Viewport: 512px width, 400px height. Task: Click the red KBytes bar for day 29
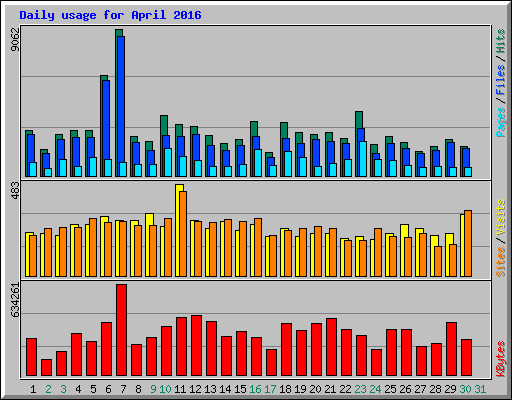451,349
